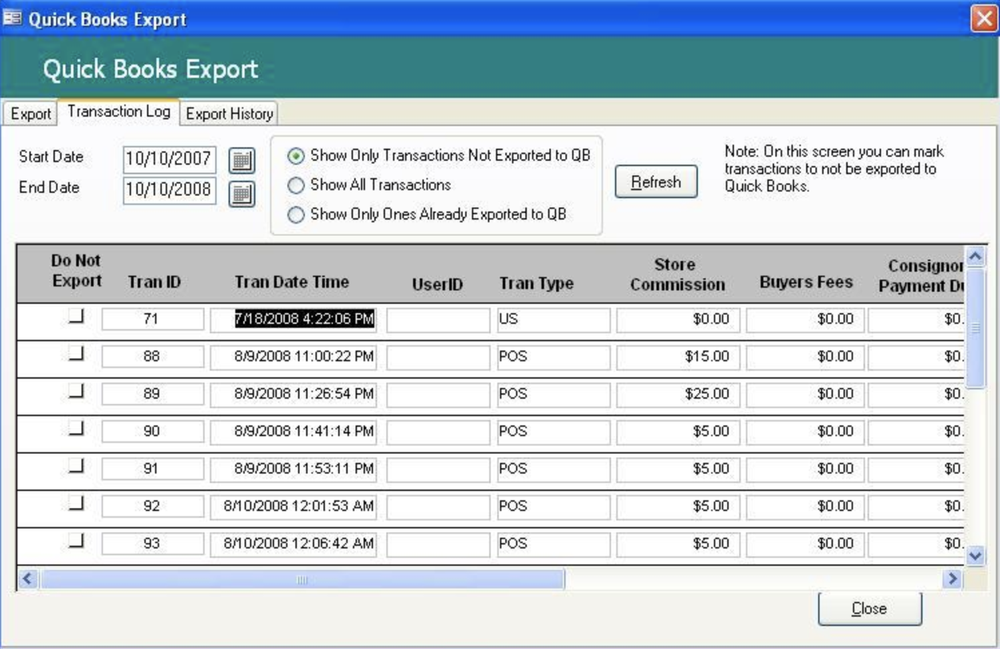The width and height of the screenshot is (1000, 649).
Task: Check Do Not Export for transaction 89
Action: [77, 391]
